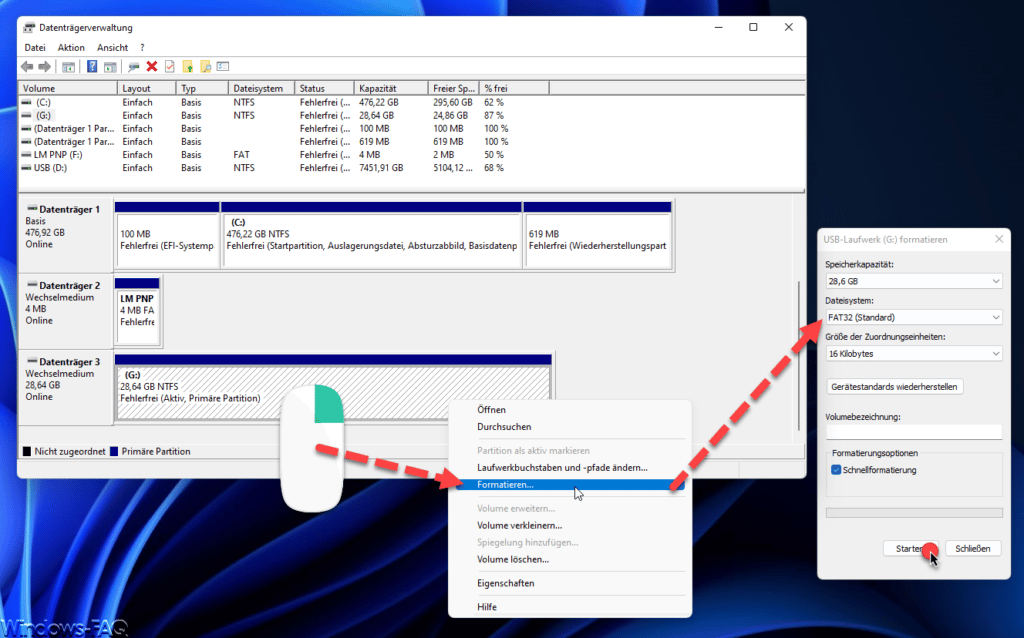Open the ? help menu
The height and width of the screenshot is (638, 1024).
click(142, 48)
